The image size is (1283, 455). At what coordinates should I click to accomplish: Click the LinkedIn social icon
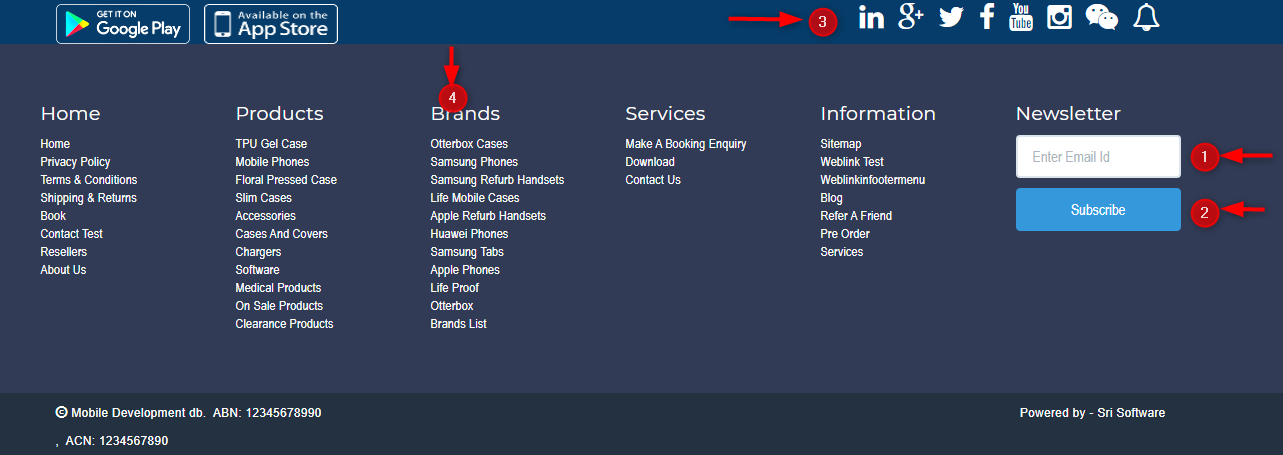(871, 18)
